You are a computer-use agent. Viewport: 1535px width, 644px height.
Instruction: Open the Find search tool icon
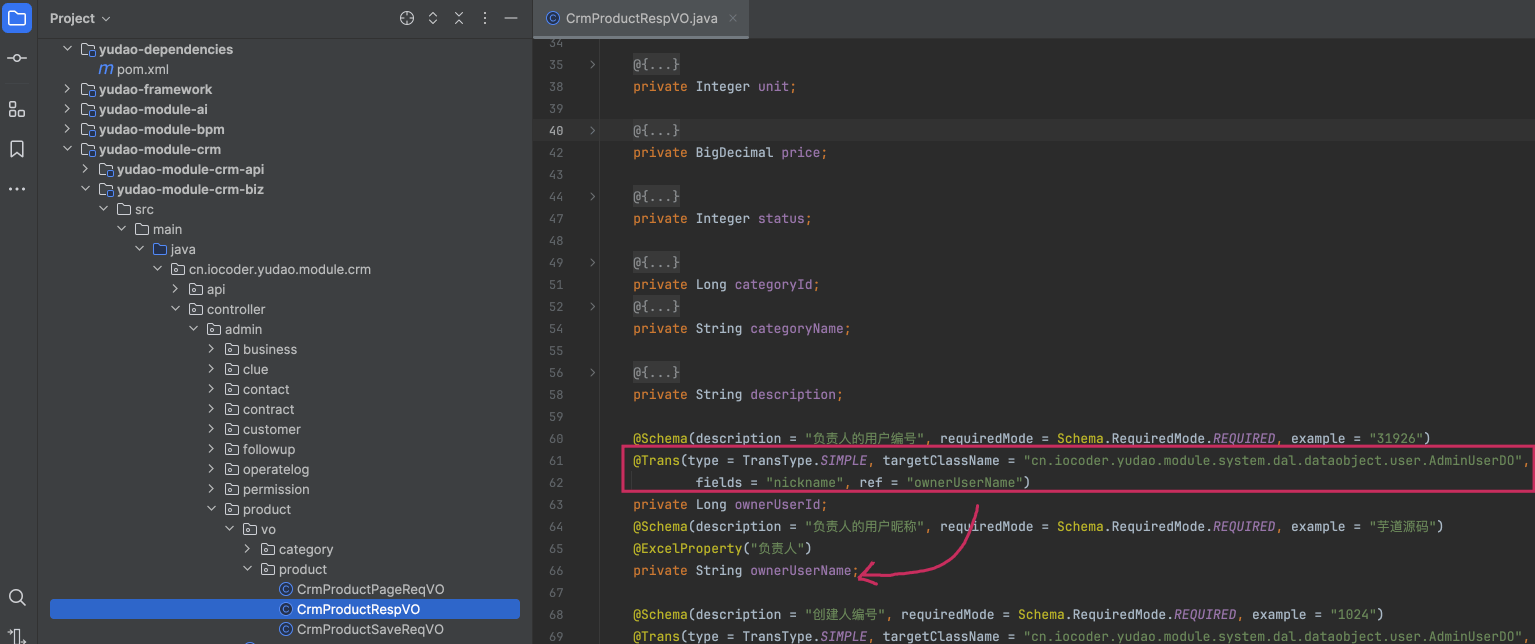click(17, 597)
